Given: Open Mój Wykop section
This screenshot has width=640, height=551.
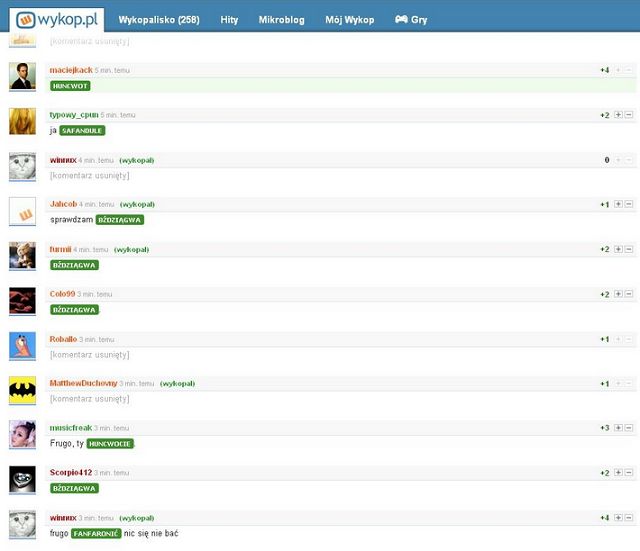Looking at the screenshot, I should [x=349, y=20].
